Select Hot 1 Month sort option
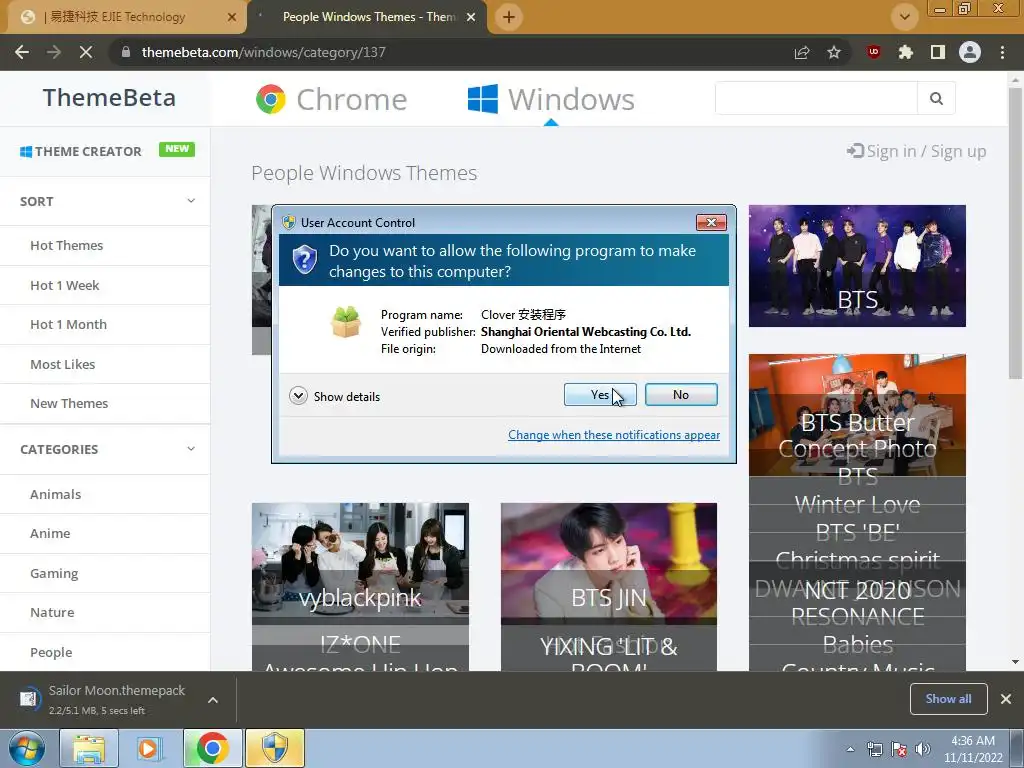The width and height of the screenshot is (1024, 768). [69, 325]
